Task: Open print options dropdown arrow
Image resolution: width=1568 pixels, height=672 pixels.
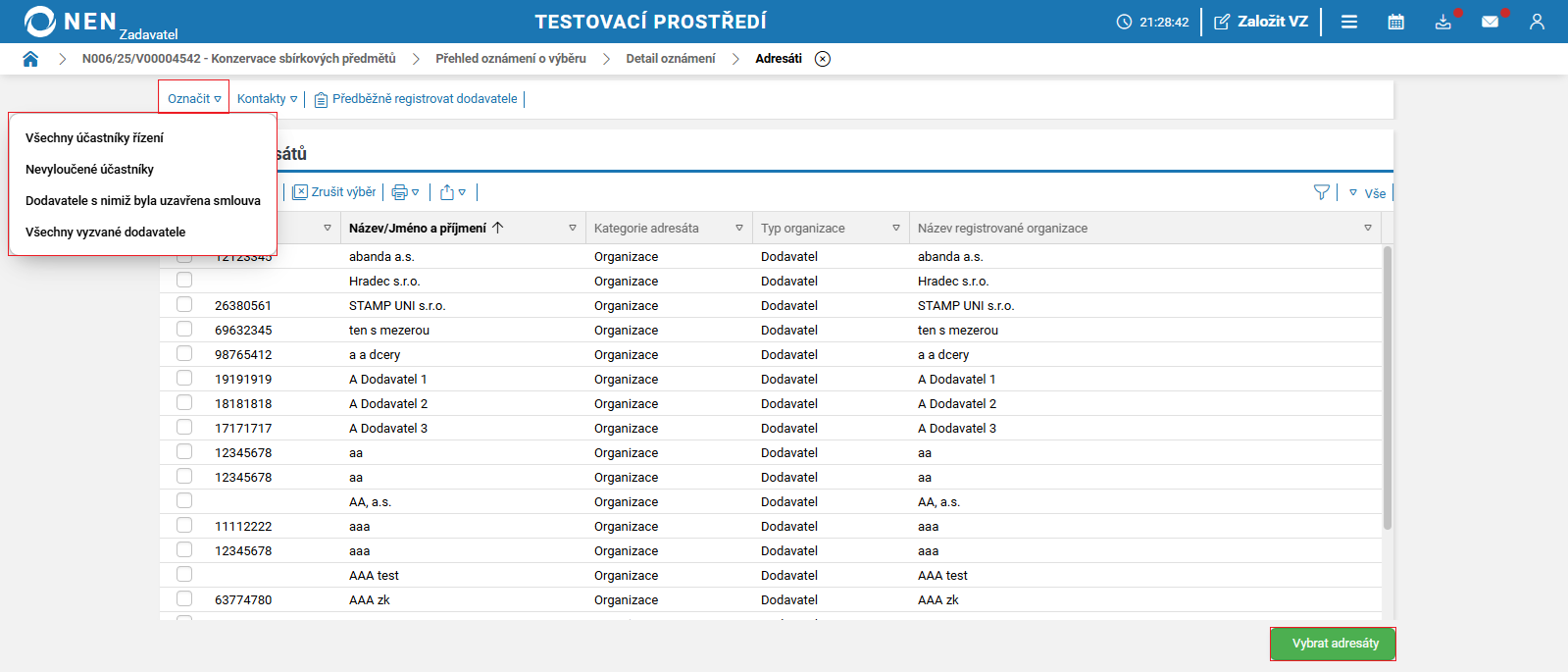Action: click(x=416, y=192)
